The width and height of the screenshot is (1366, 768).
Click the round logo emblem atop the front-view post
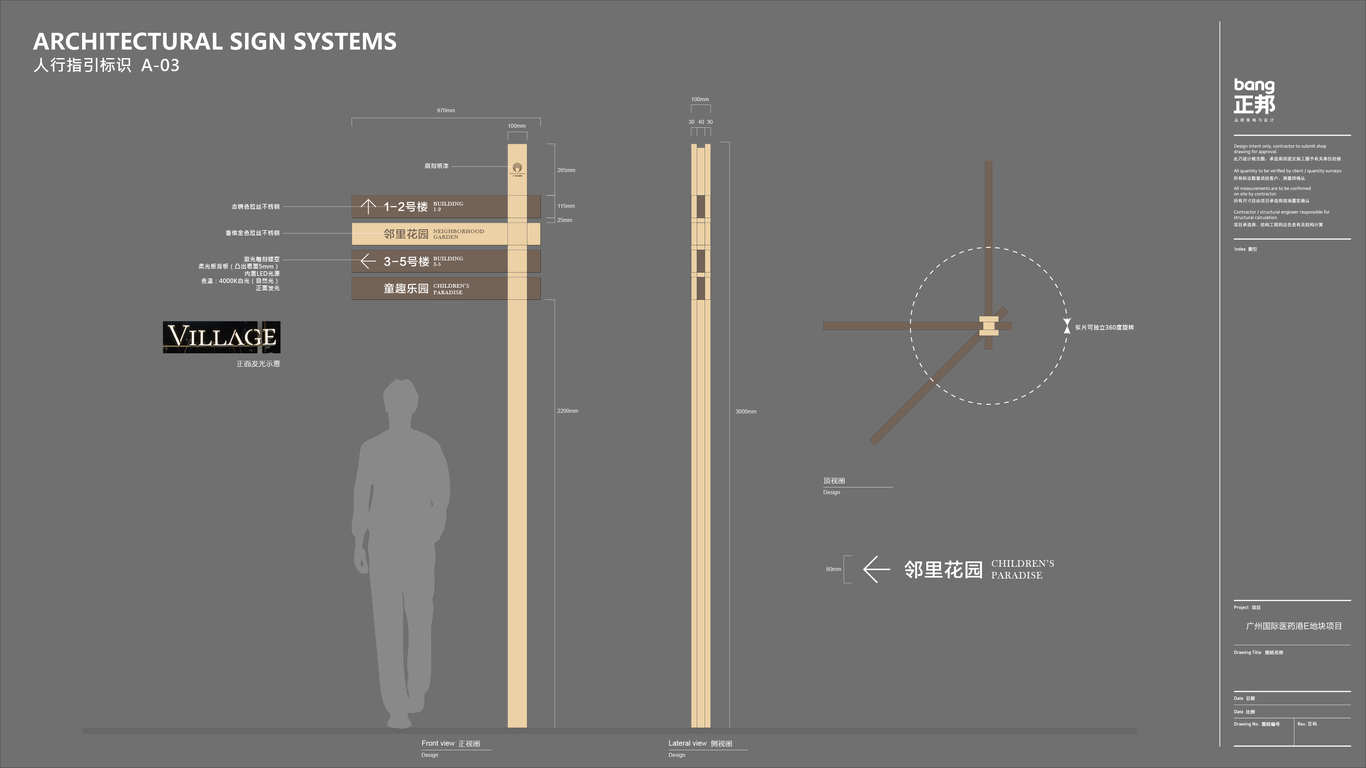point(517,168)
